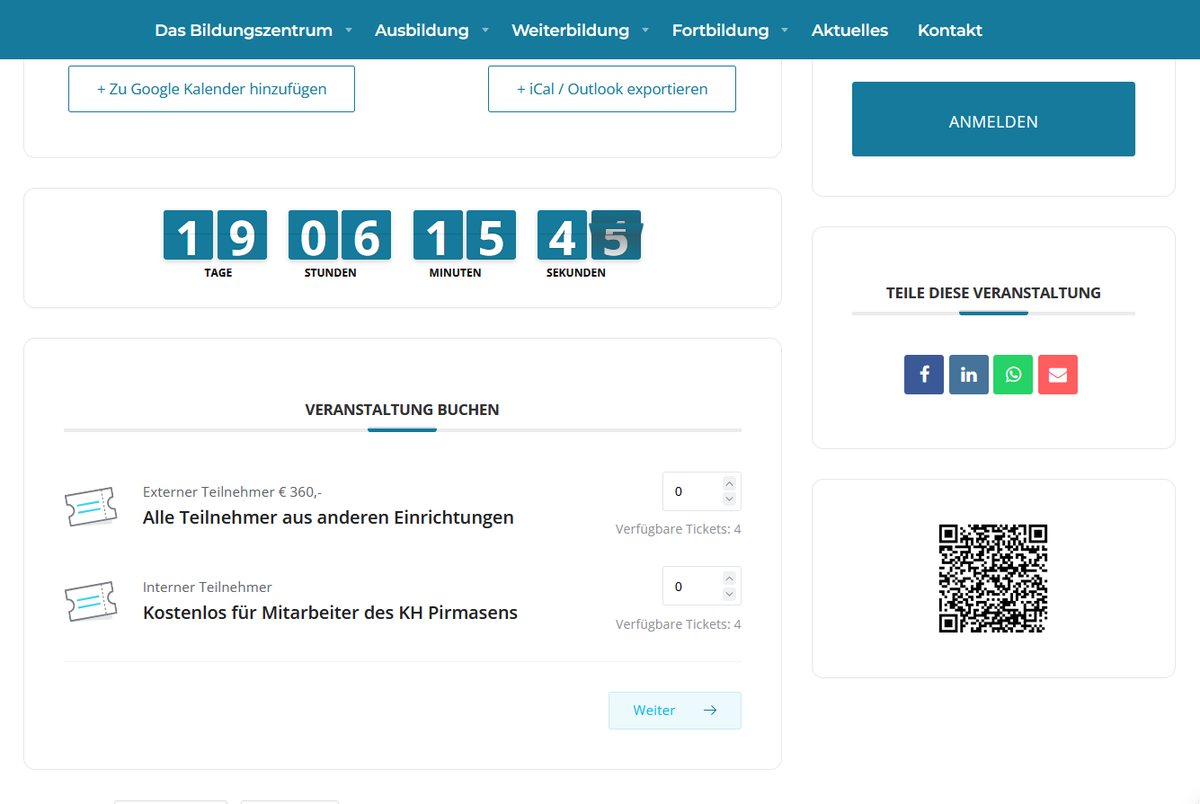Decrease Interner Teilnehmer ticket count
Screen dimensions: 1200x804
pos(729,594)
